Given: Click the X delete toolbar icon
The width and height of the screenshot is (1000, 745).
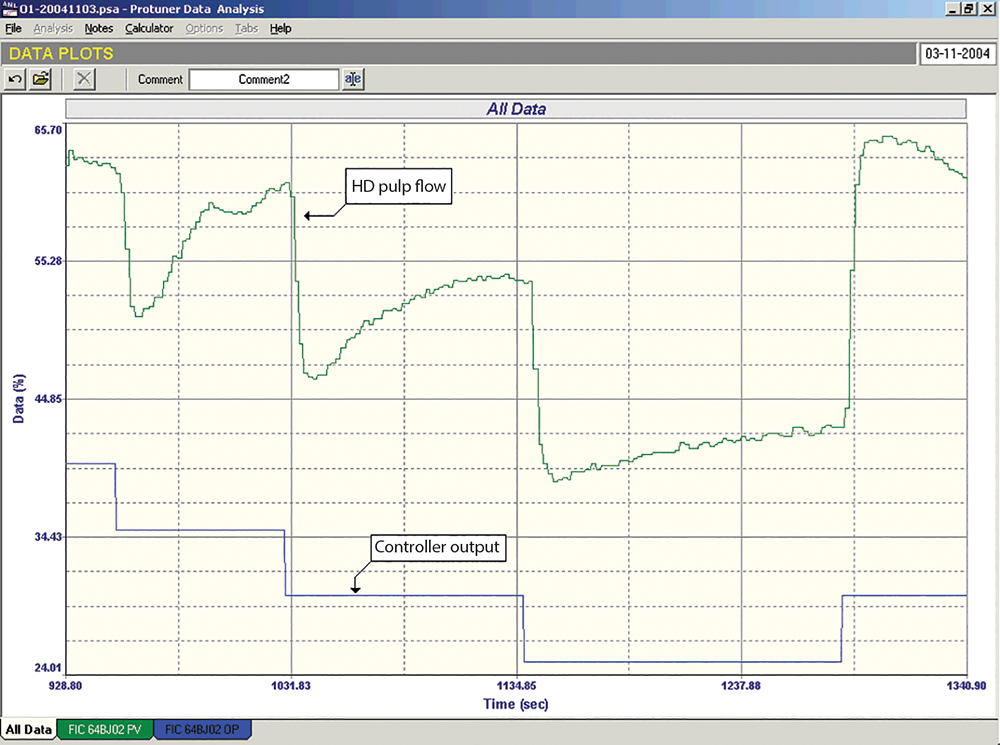Looking at the screenshot, I should [x=85, y=79].
